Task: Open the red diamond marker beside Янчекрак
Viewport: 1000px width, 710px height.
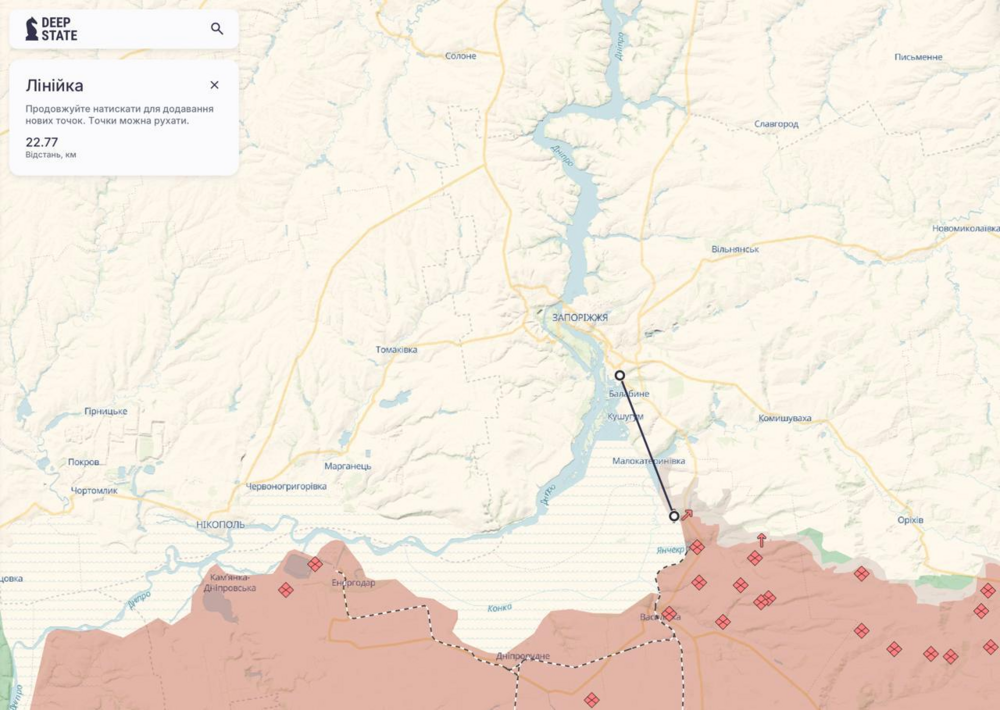Action: click(697, 547)
